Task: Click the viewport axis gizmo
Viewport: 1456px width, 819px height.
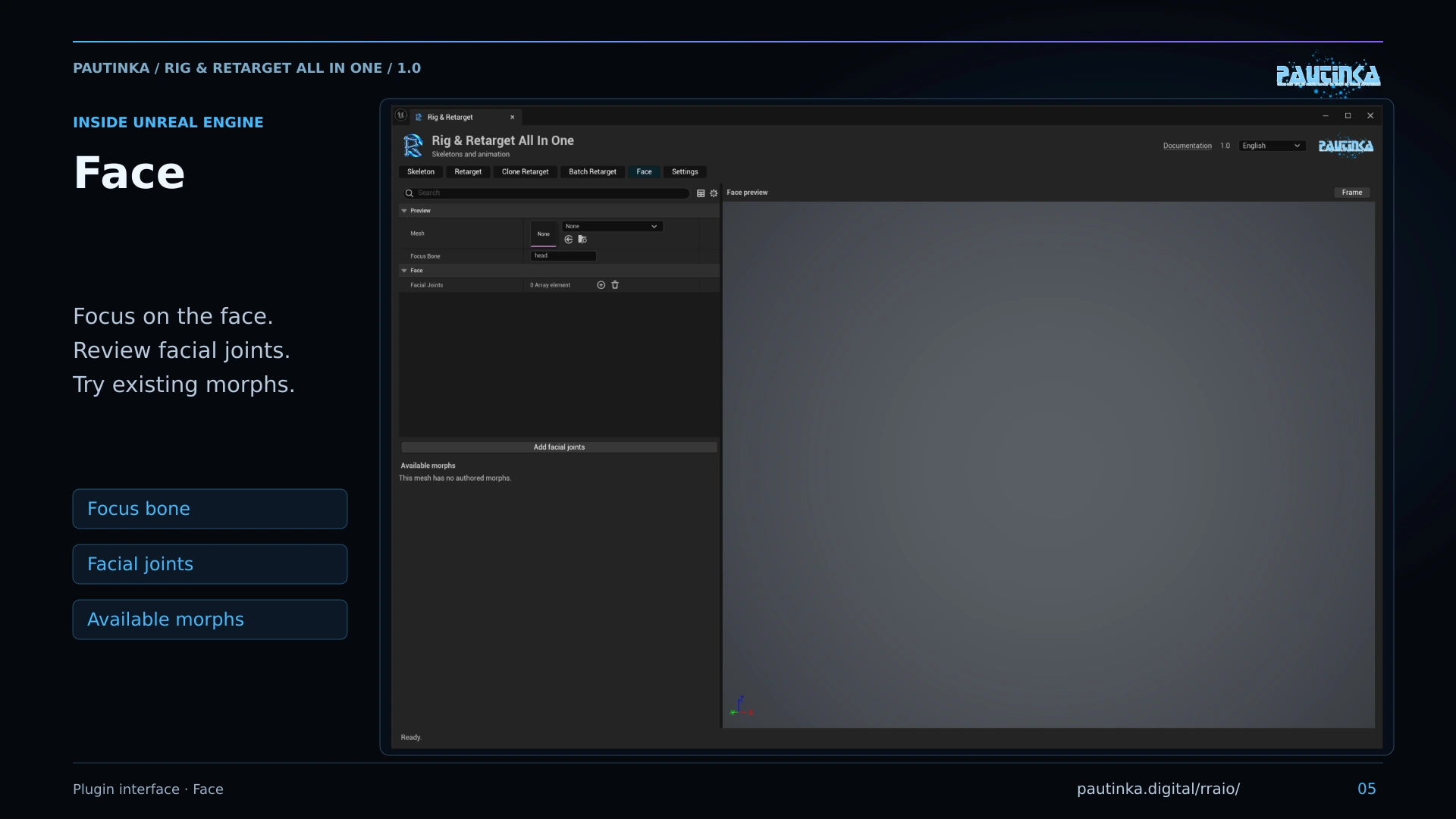Action: [741, 706]
